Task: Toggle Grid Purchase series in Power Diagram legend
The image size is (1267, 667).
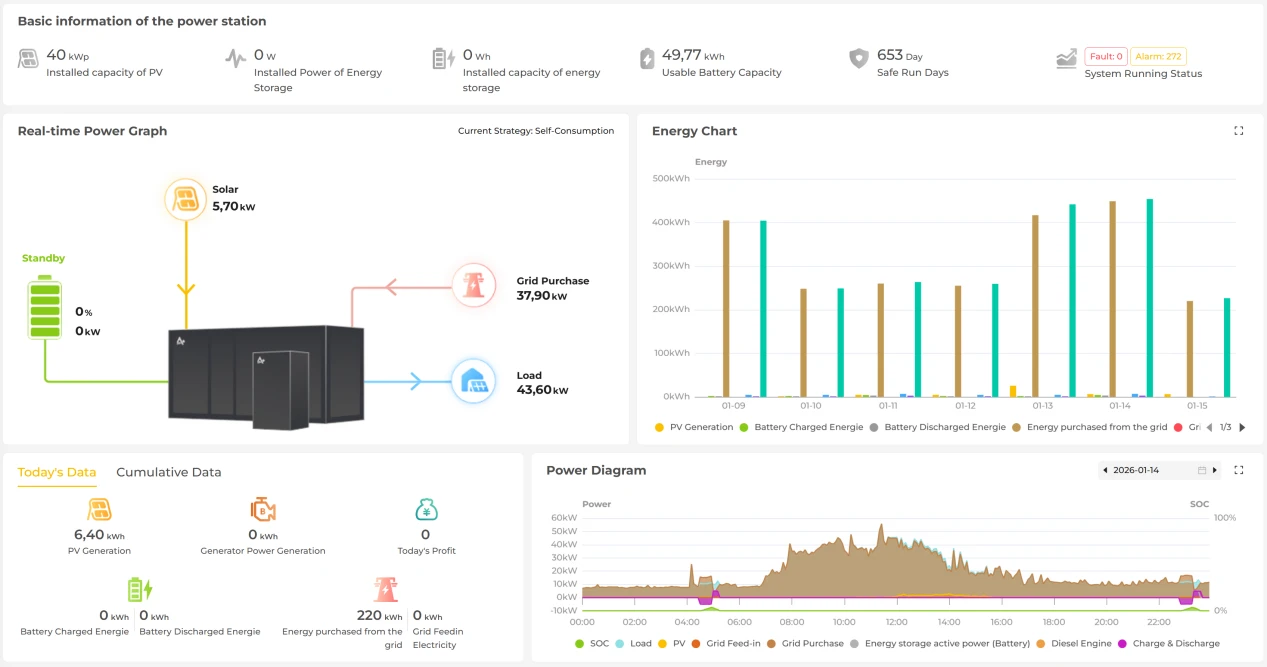Action: (x=805, y=643)
